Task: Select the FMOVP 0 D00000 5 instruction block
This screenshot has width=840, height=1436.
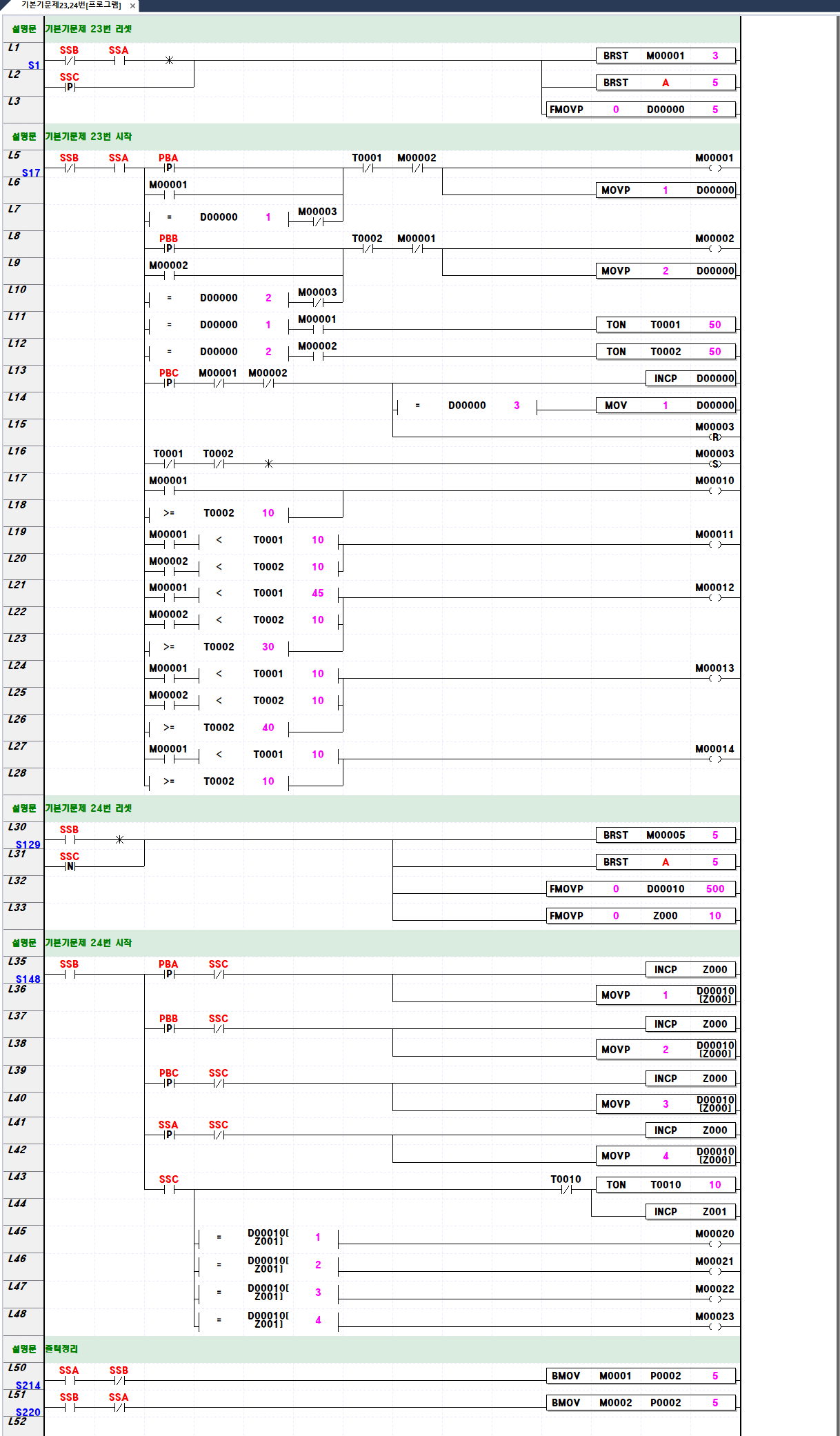Action: [641, 110]
